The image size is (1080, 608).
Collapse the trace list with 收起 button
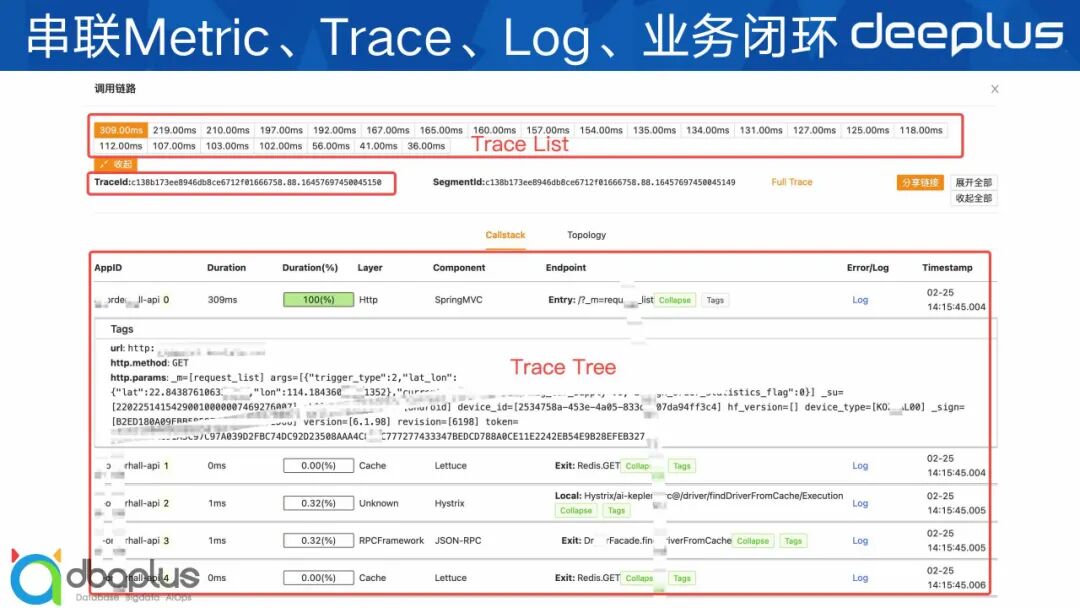[116, 164]
